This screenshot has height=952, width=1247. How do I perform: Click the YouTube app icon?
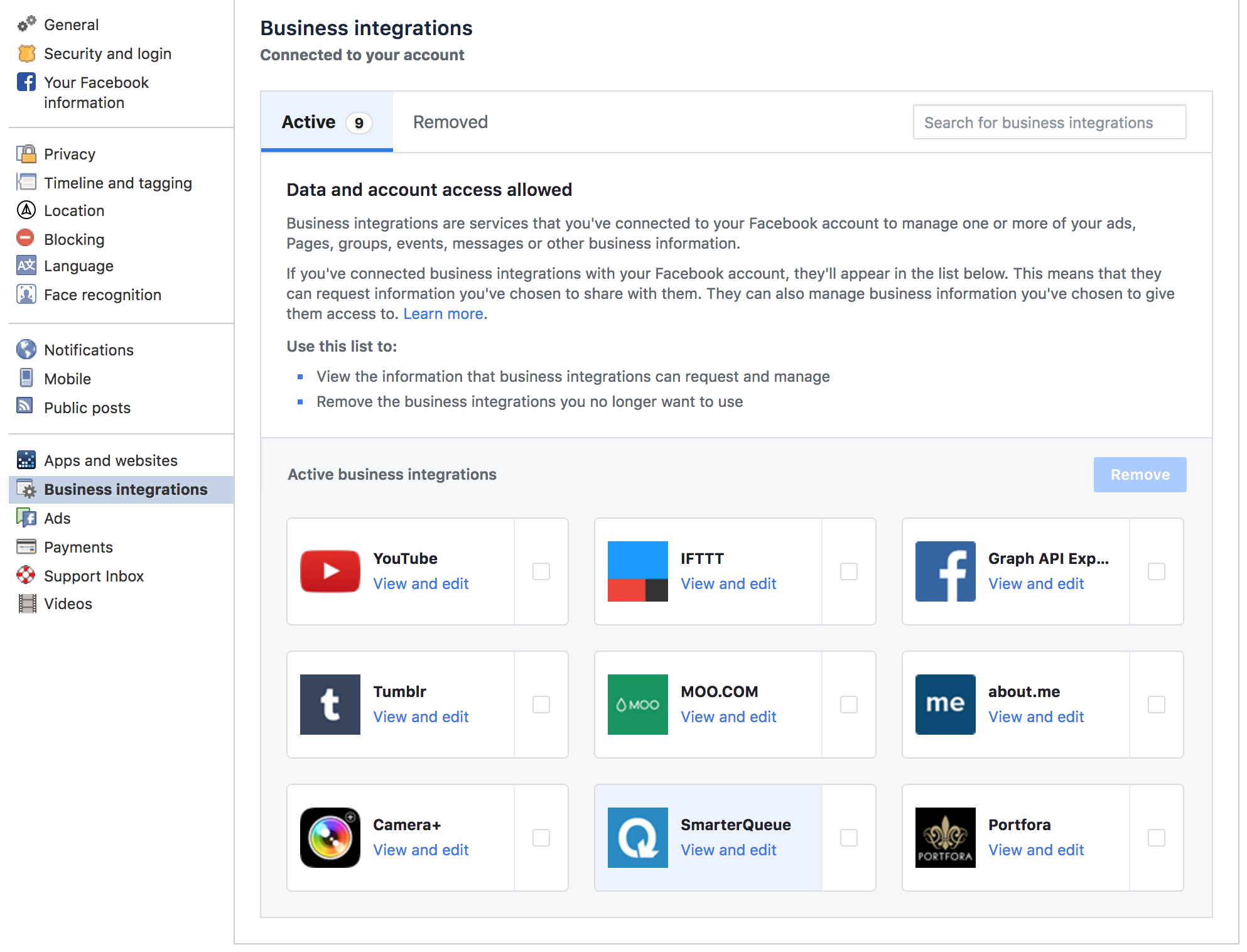[330, 571]
